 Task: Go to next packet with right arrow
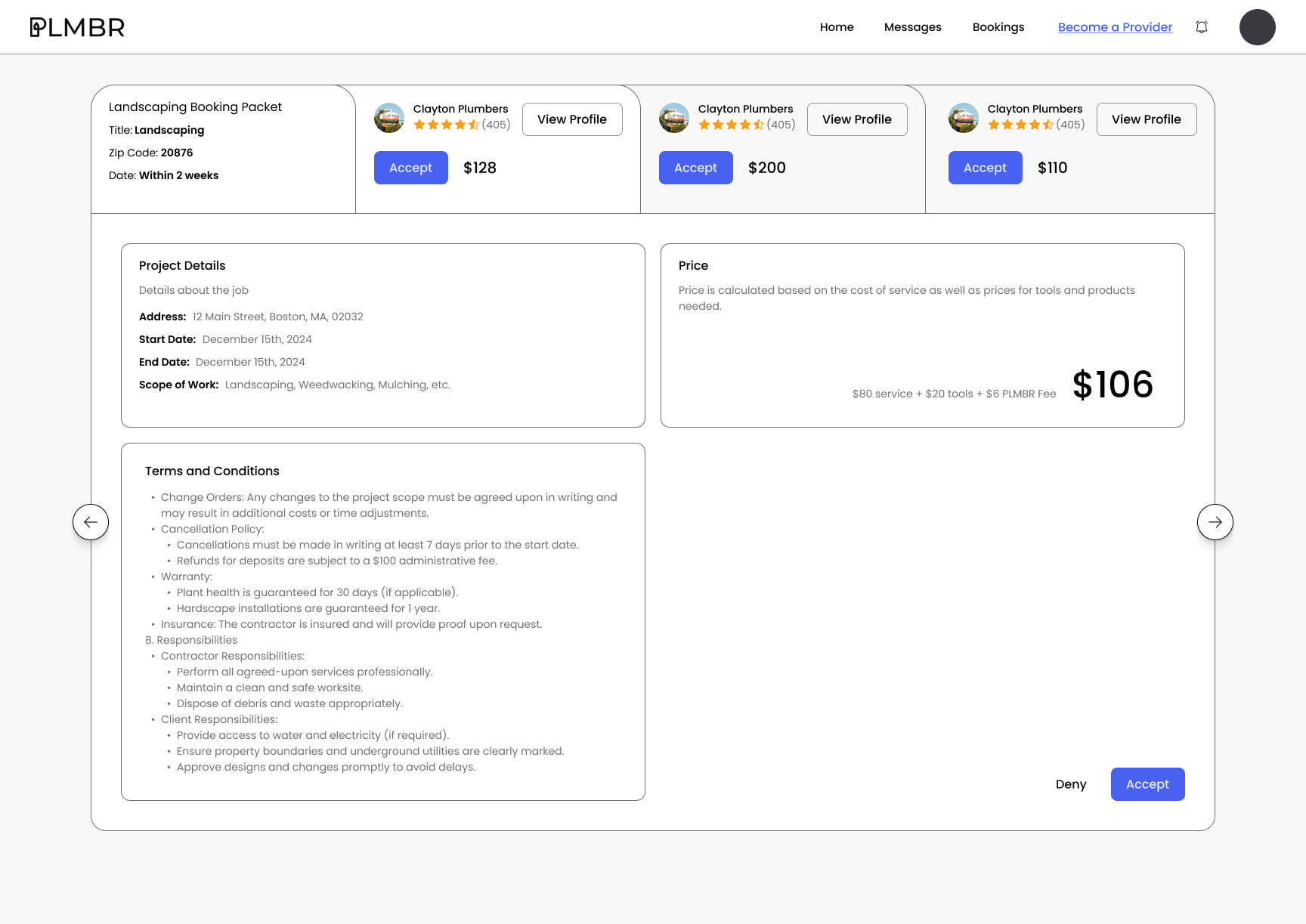1215,522
